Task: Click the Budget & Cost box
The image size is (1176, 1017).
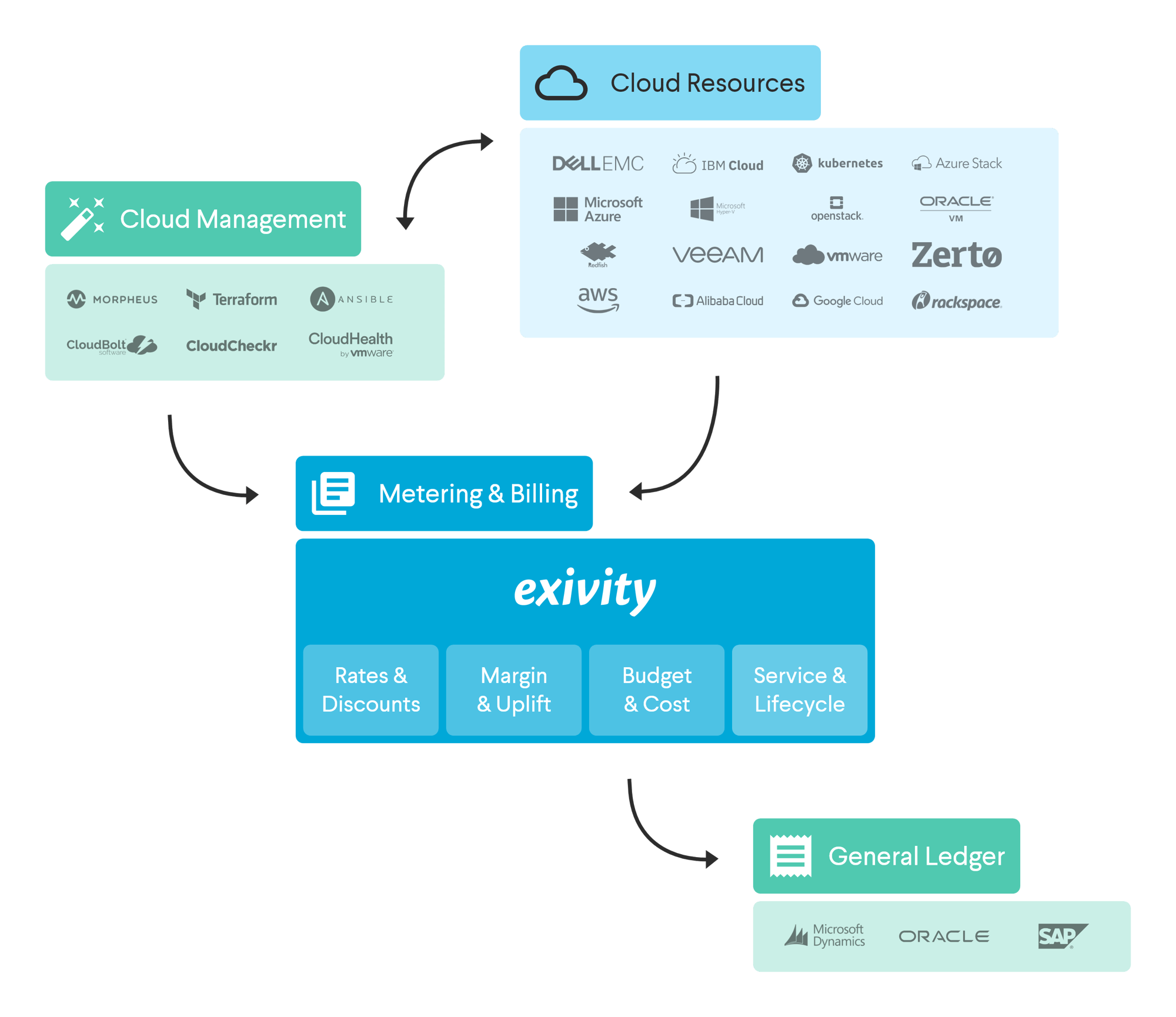Action: pos(656,690)
